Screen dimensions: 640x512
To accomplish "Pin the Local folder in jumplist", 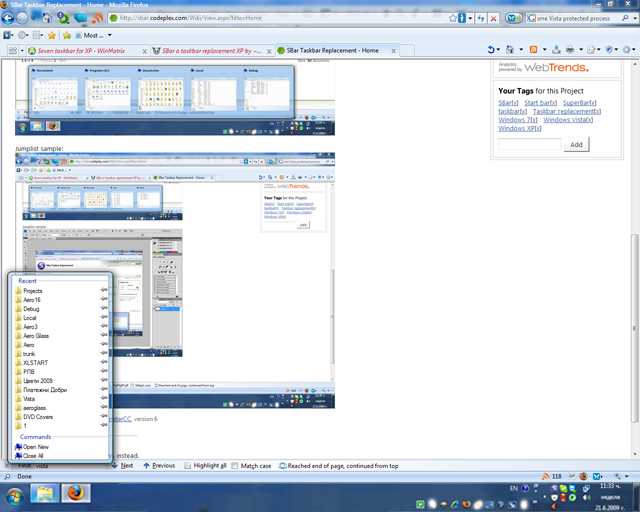I will (104, 316).
